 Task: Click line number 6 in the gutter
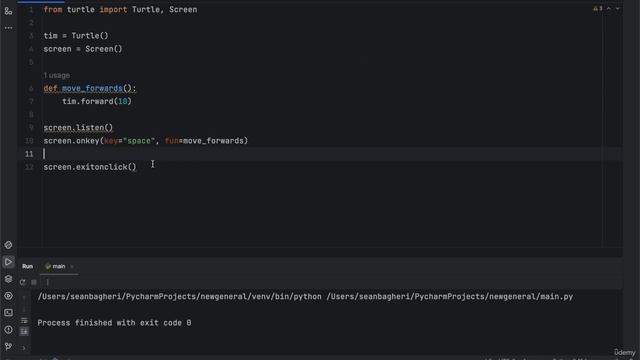[x=31, y=88]
